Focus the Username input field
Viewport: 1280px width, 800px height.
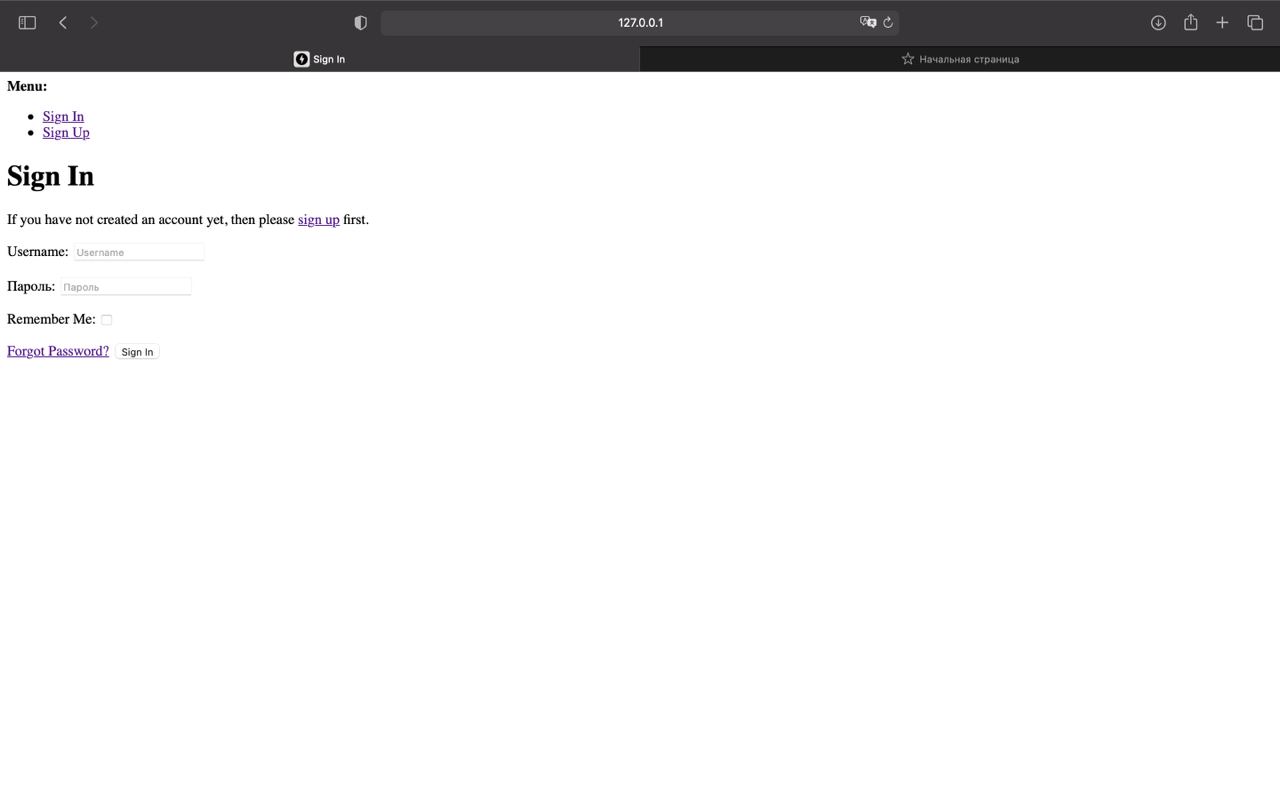click(139, 252)
